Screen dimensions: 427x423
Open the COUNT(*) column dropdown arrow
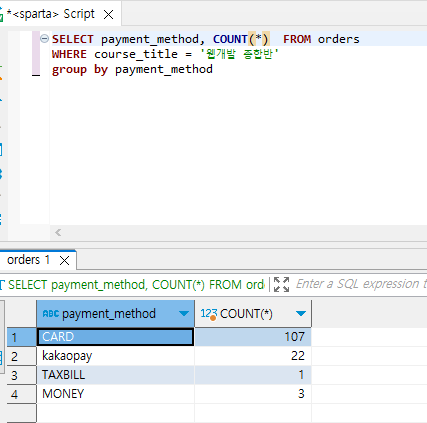tap(301, 313)
